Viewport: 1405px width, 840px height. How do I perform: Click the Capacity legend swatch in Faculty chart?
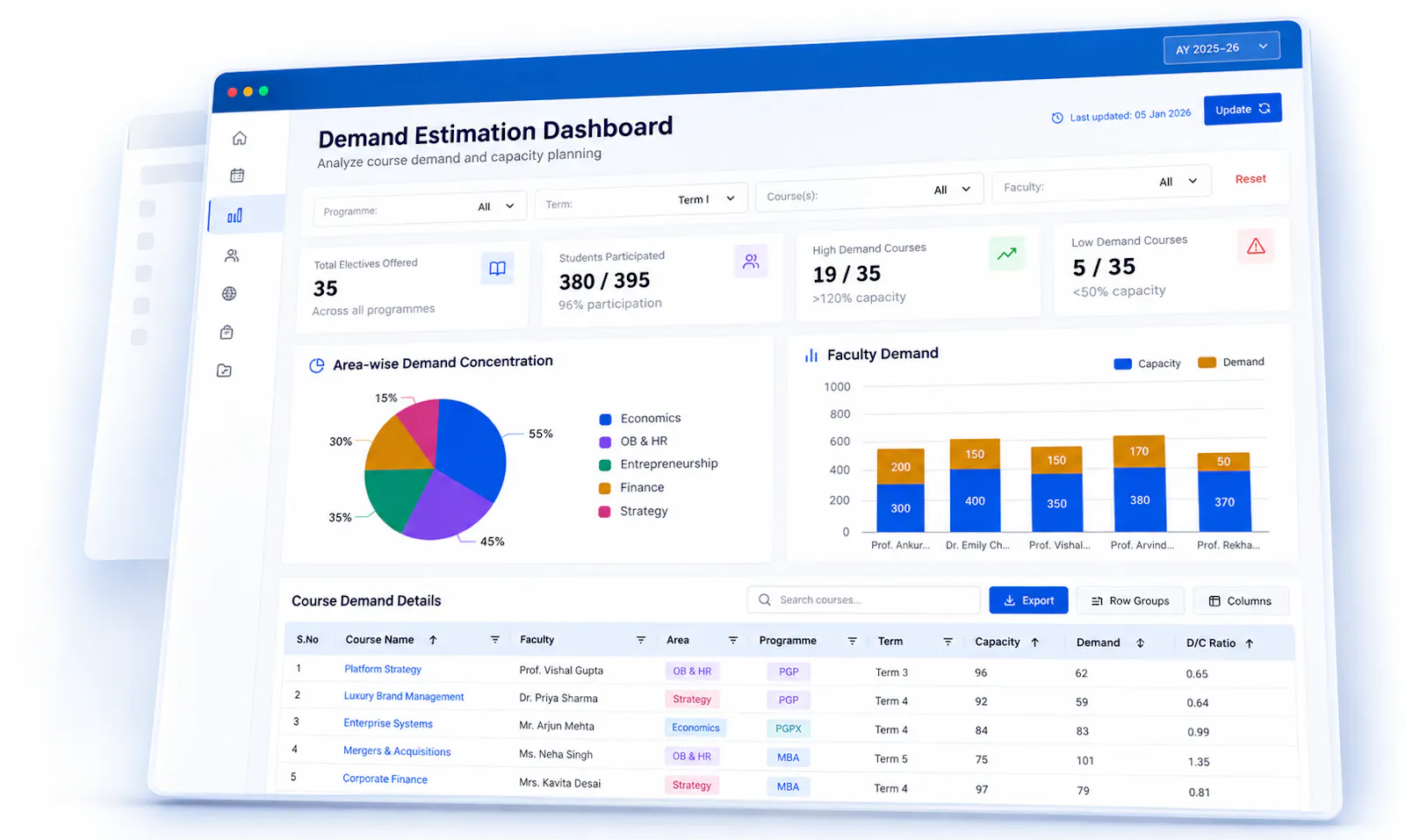click(x=1122, y=364)
